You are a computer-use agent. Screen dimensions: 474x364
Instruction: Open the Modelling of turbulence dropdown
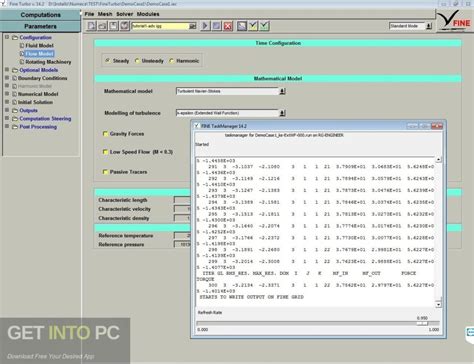[282, 113]
